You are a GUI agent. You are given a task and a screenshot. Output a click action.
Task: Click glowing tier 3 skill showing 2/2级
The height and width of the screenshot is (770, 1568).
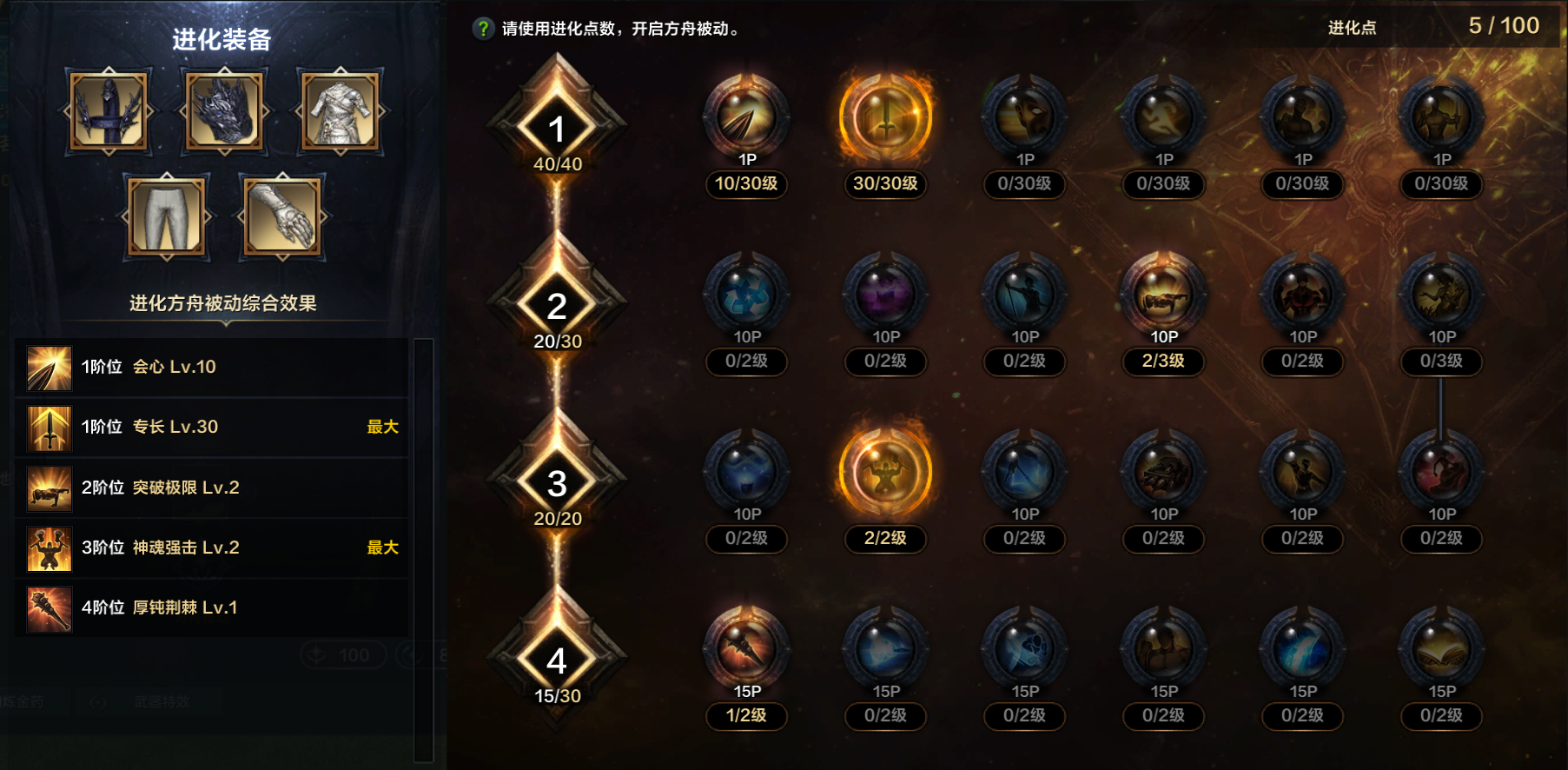[885, 472]
